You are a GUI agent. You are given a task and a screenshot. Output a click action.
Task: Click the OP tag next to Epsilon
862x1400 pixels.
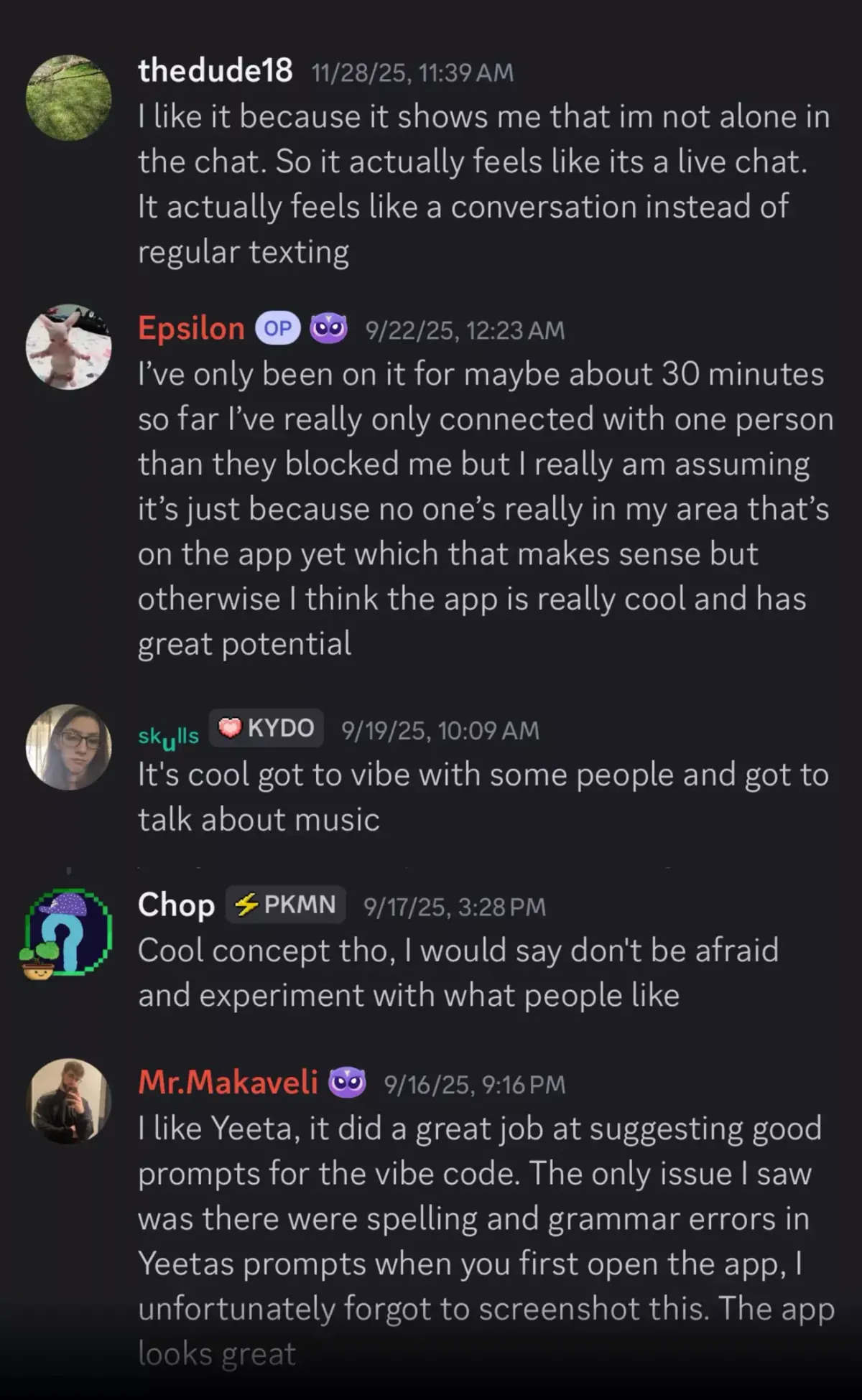(279, 328)
